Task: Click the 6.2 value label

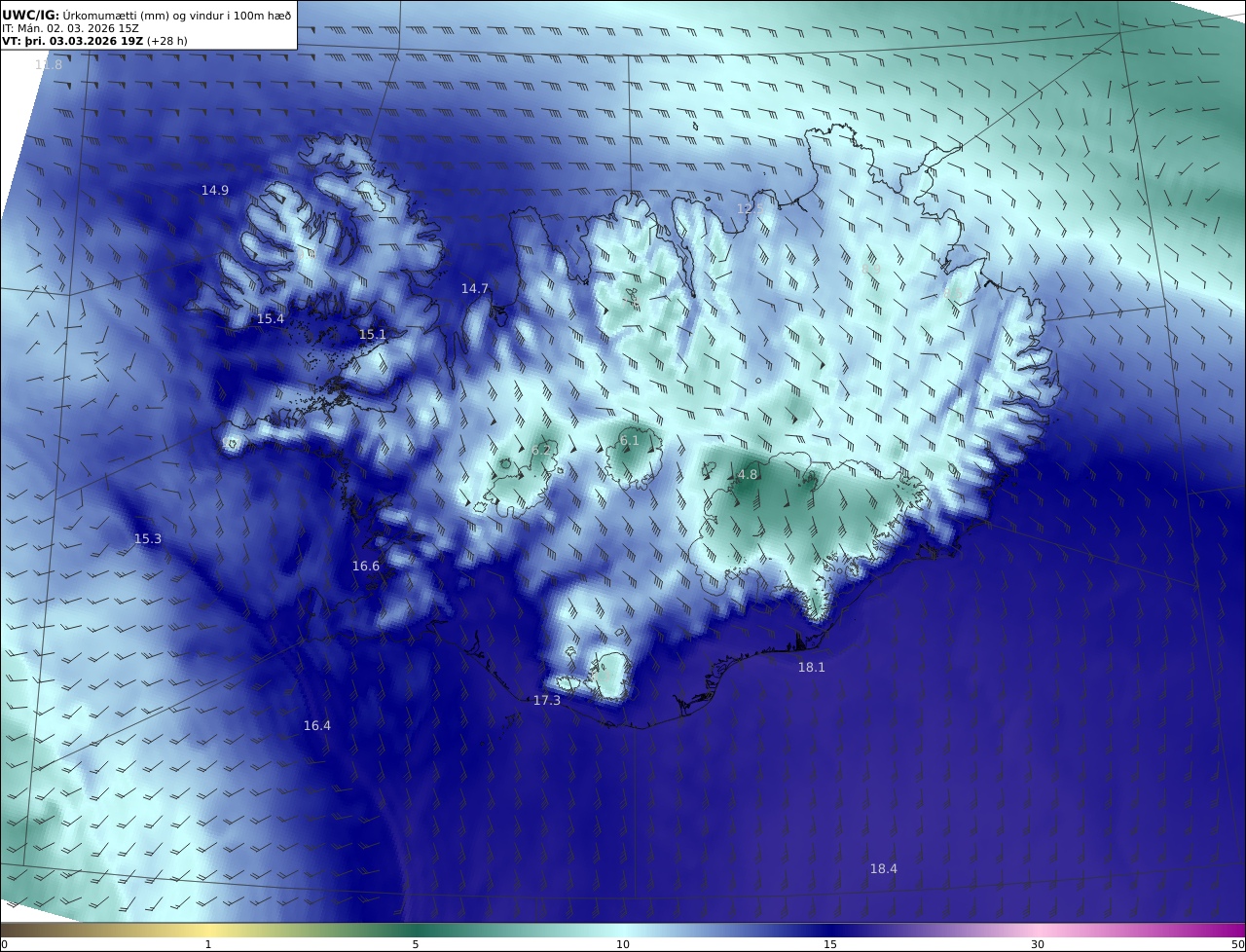Action: click(x=541, y=449)
